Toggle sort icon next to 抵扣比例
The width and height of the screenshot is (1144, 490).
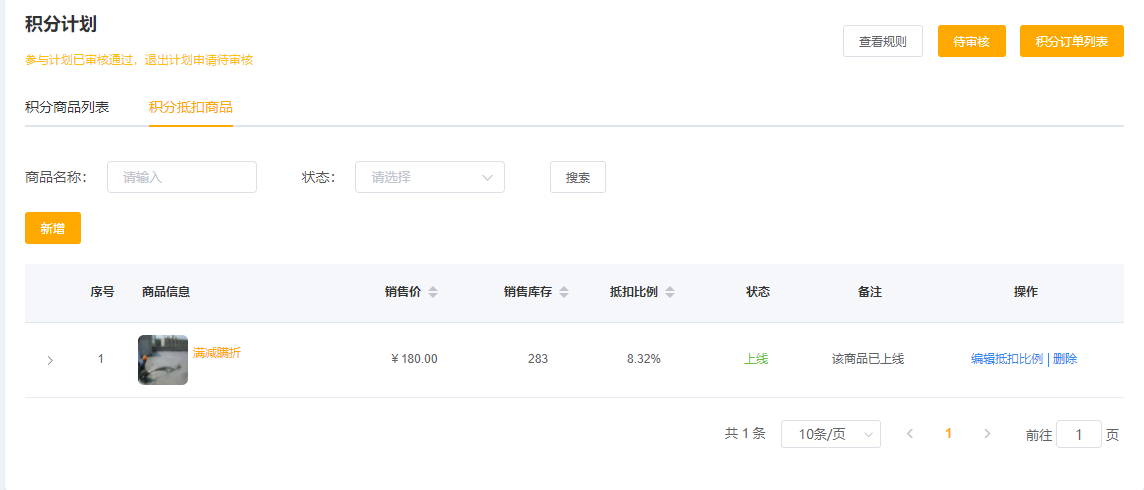point(670,292)
